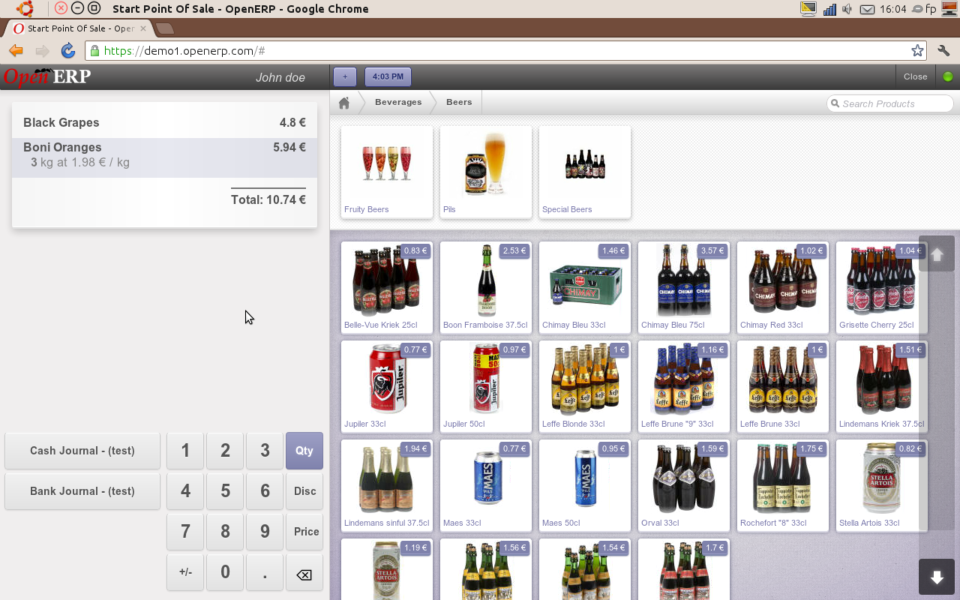Create a new order with the plus button
The height and width of the screenshot is (600, 960).
(x=345, y=77)
